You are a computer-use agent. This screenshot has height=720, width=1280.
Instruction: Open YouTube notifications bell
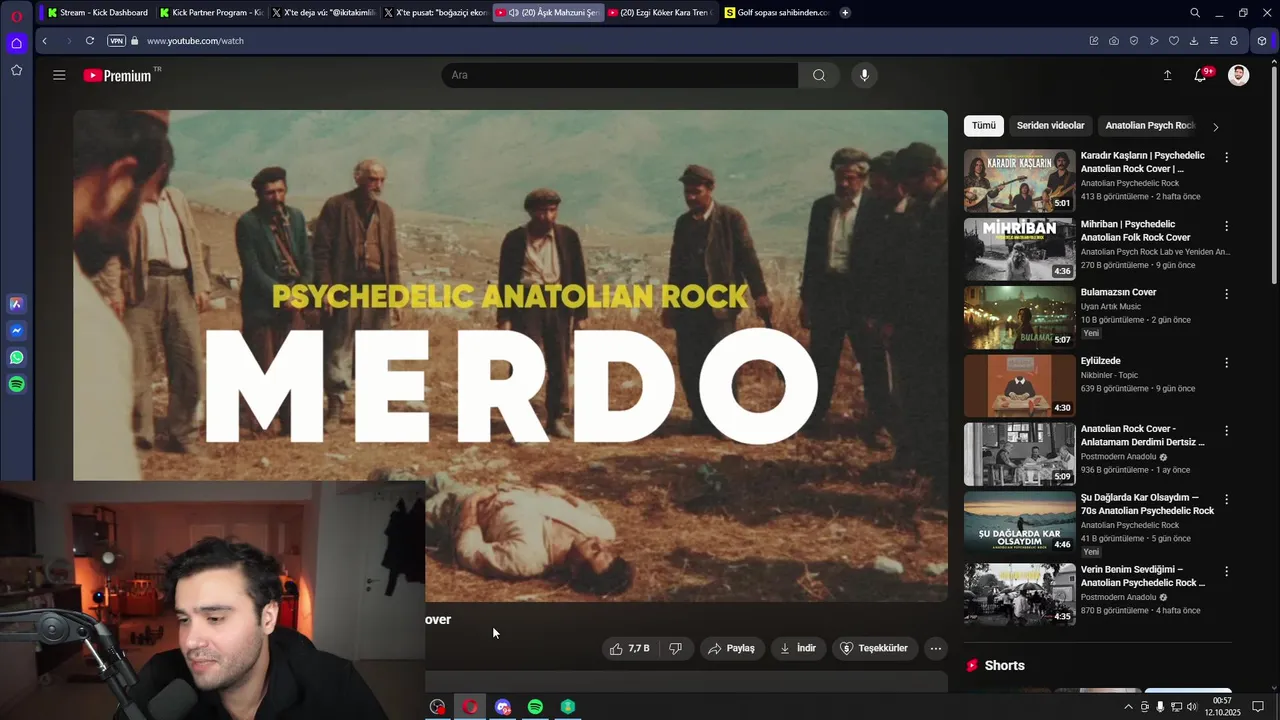pos(1201,75)
